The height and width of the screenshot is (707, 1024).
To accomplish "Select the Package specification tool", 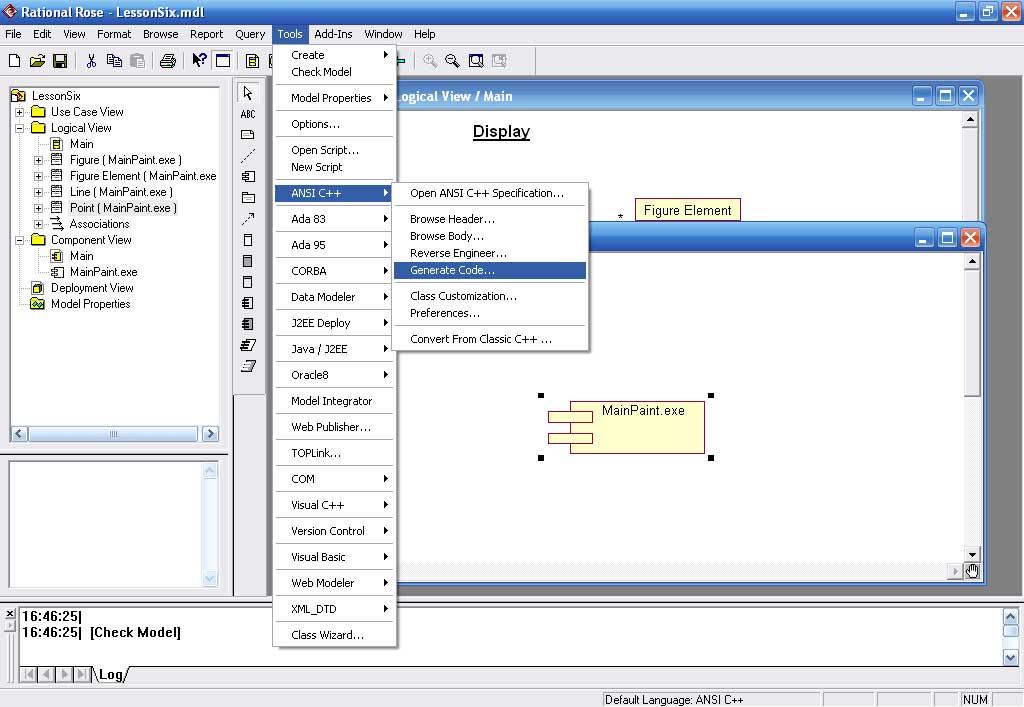I will pyautogui.click(x=248, y=303).
